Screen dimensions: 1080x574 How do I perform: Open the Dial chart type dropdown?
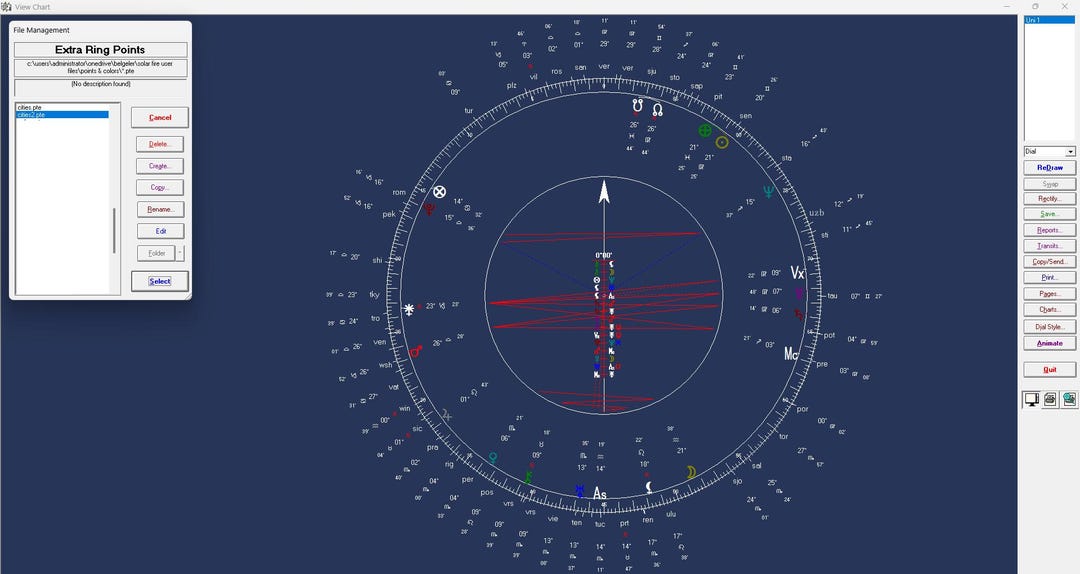pos(1070,152)
